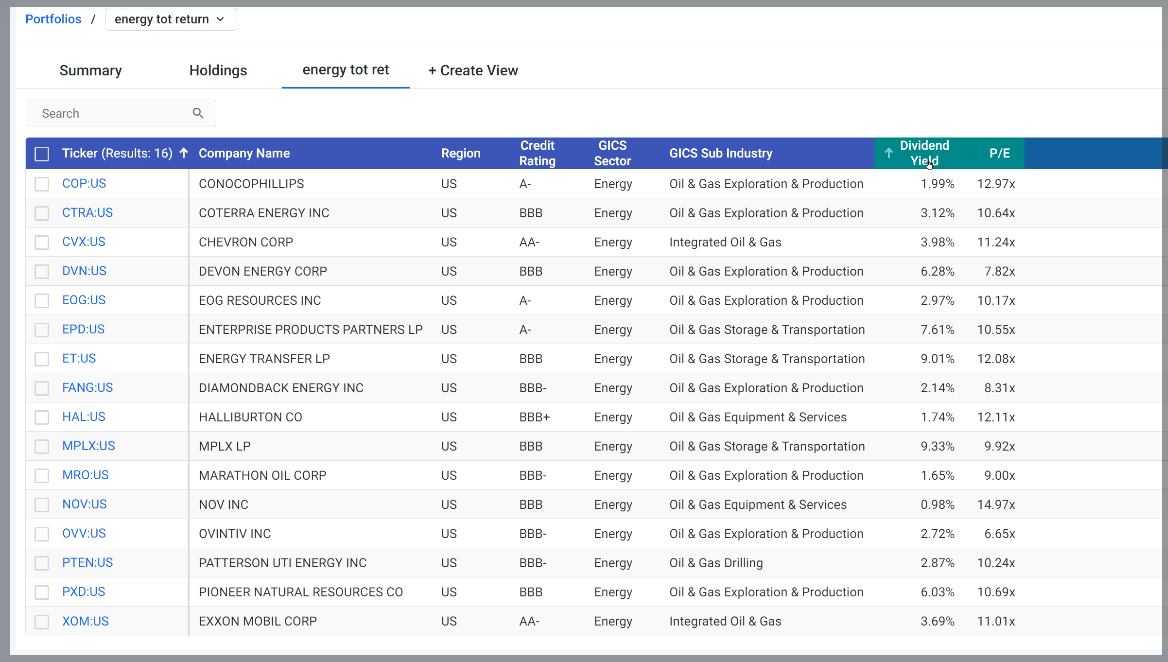1168x662 pixels.
Task: Click the Dividend Yield column header
Action: 924,153
